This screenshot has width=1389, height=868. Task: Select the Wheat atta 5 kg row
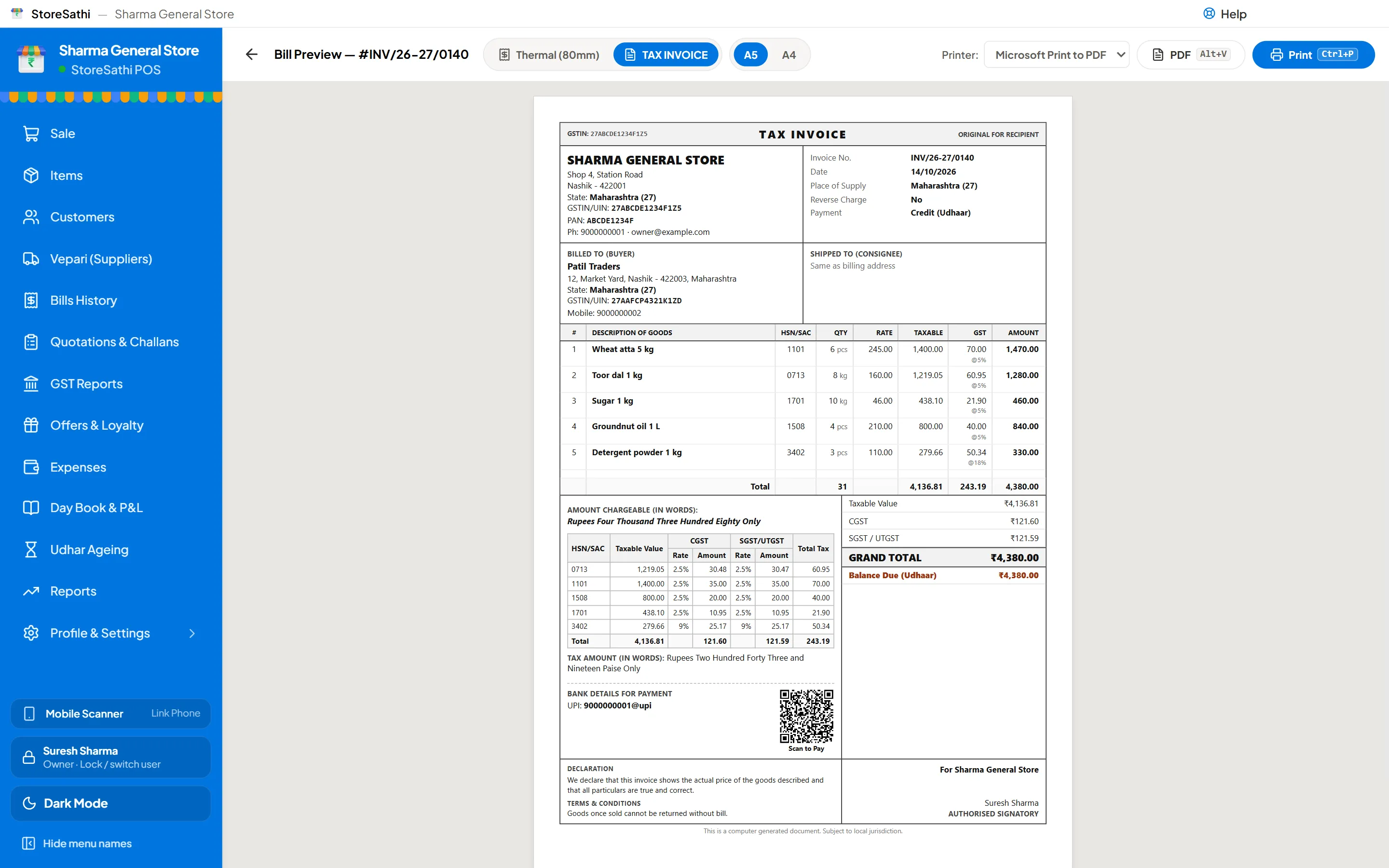[x=803, y=353]
